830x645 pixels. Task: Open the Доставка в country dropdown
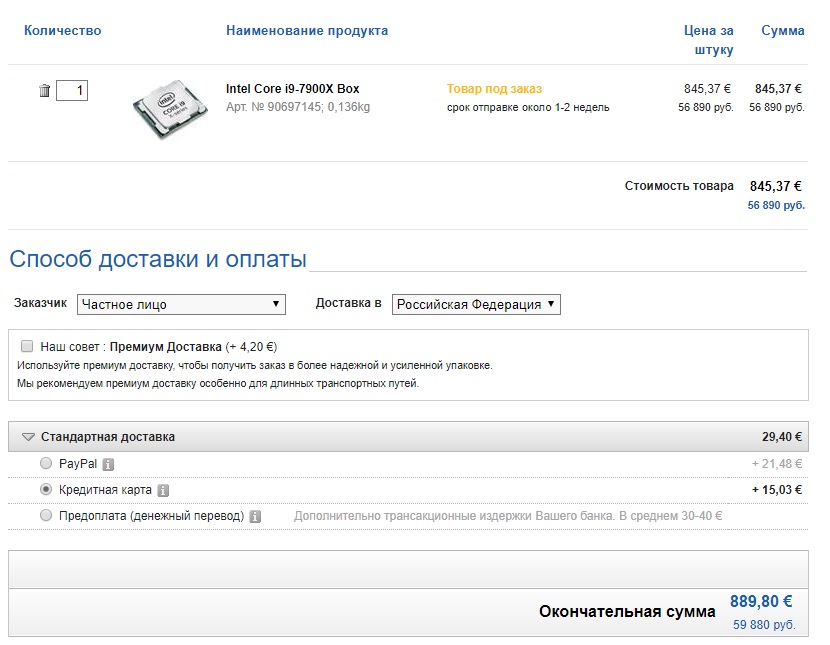476,304
